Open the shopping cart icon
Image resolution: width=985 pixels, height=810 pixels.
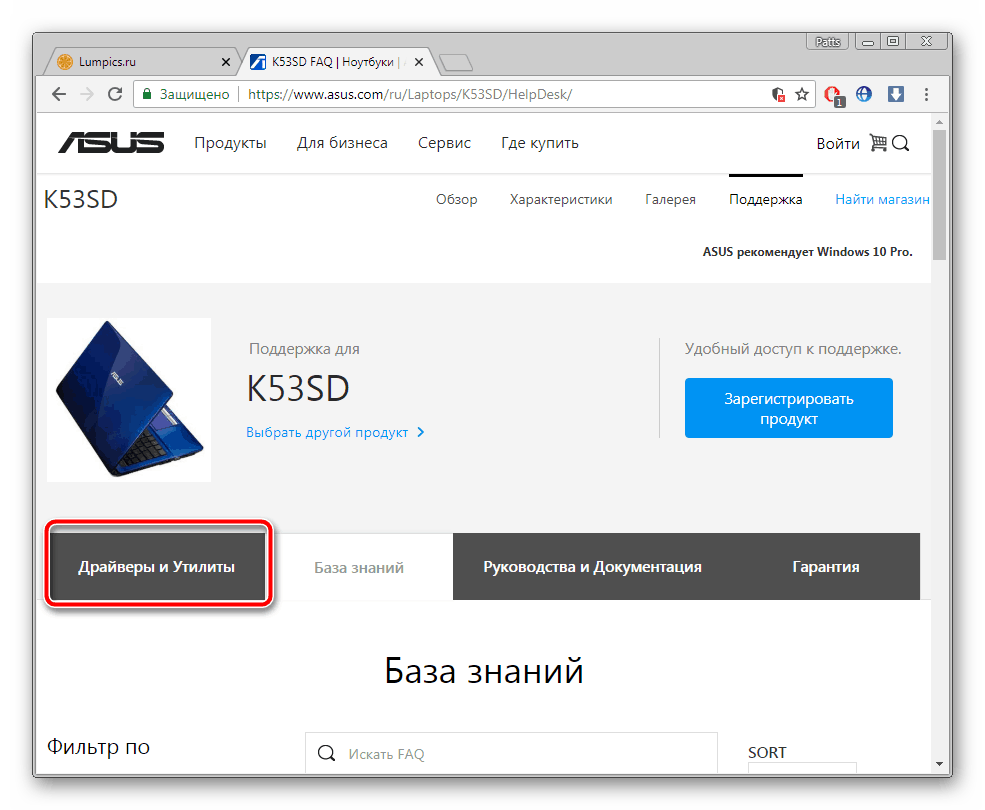pos(878,143)
